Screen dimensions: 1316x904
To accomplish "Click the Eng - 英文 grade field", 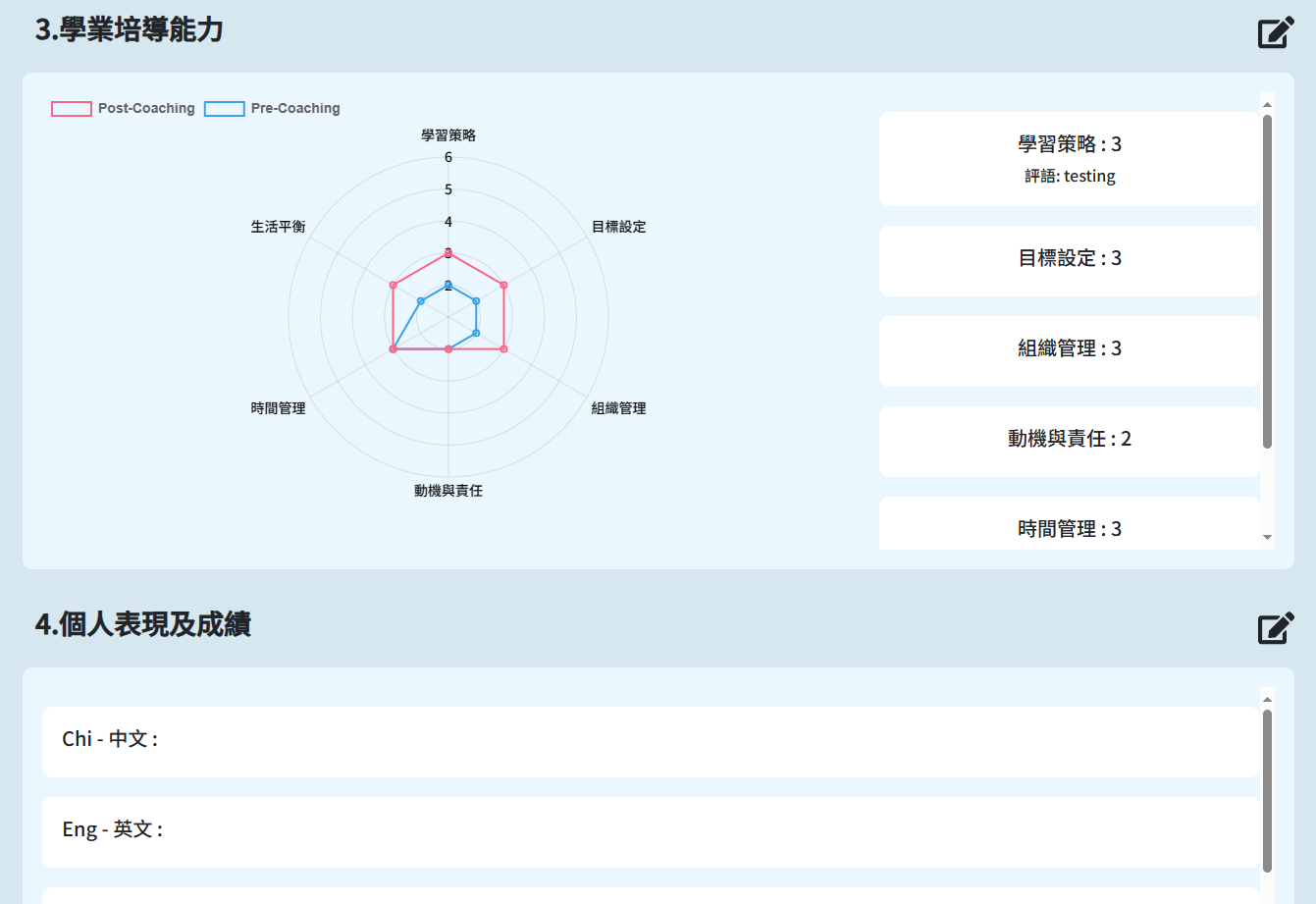I will tap(651, 832).
